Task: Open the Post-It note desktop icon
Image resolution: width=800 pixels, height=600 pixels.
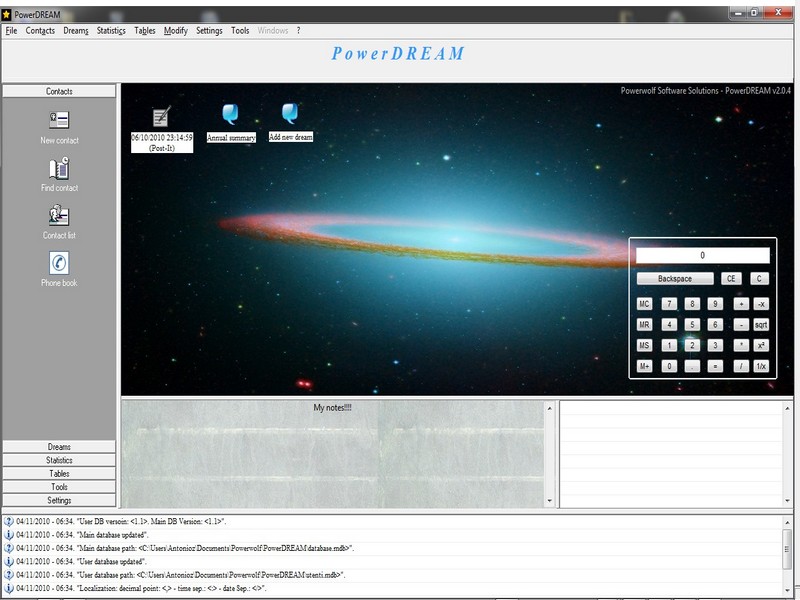Action: coord(161,118)
